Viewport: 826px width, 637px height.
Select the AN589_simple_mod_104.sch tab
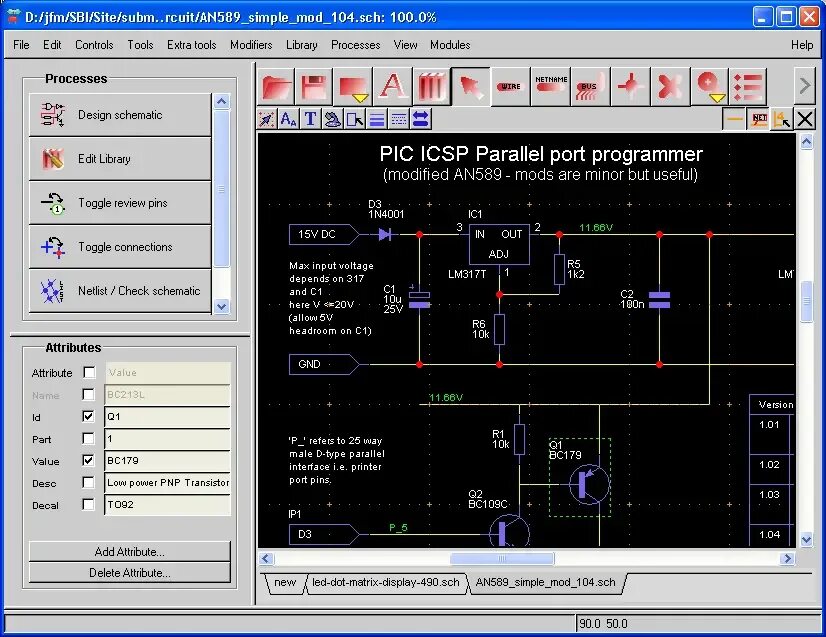click(x=546, y=582)
